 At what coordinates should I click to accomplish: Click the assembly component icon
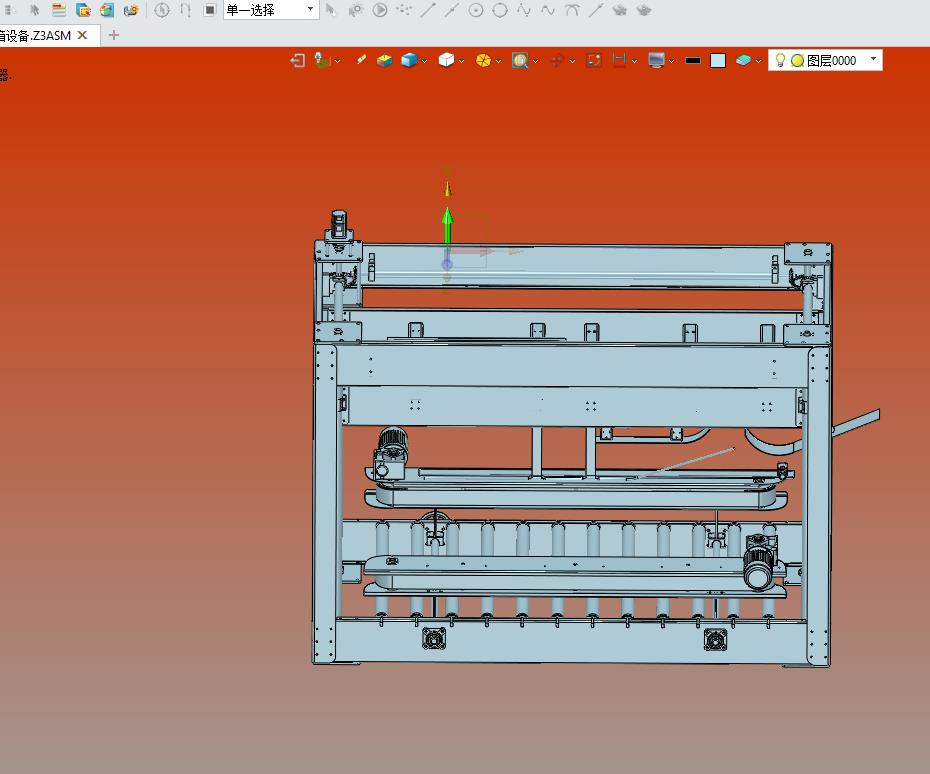pos(130,9)
